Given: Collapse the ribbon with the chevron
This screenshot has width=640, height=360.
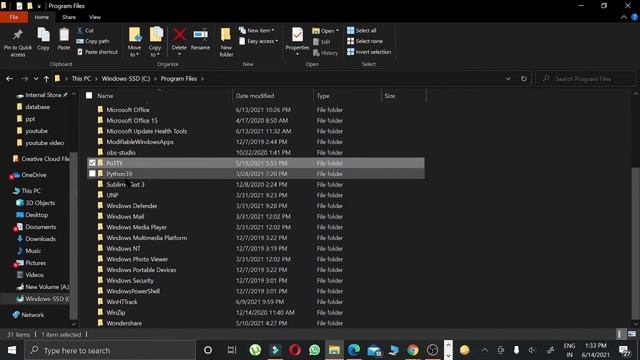Looking at the screenshot, I should coord(623,17).
